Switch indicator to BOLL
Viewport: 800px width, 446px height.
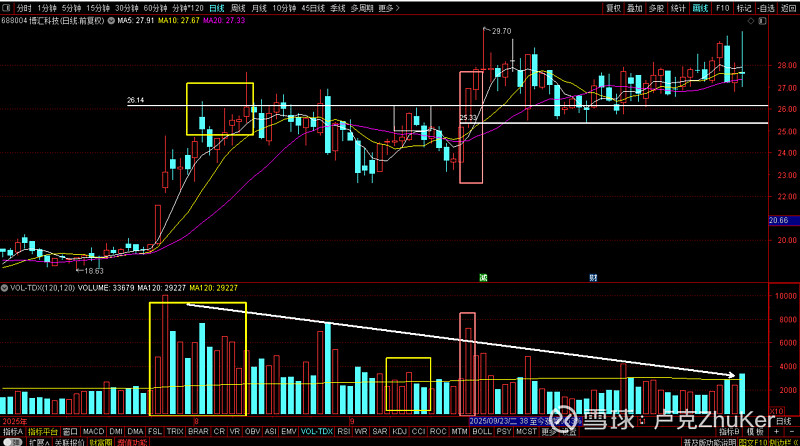(x=482, y=432)
